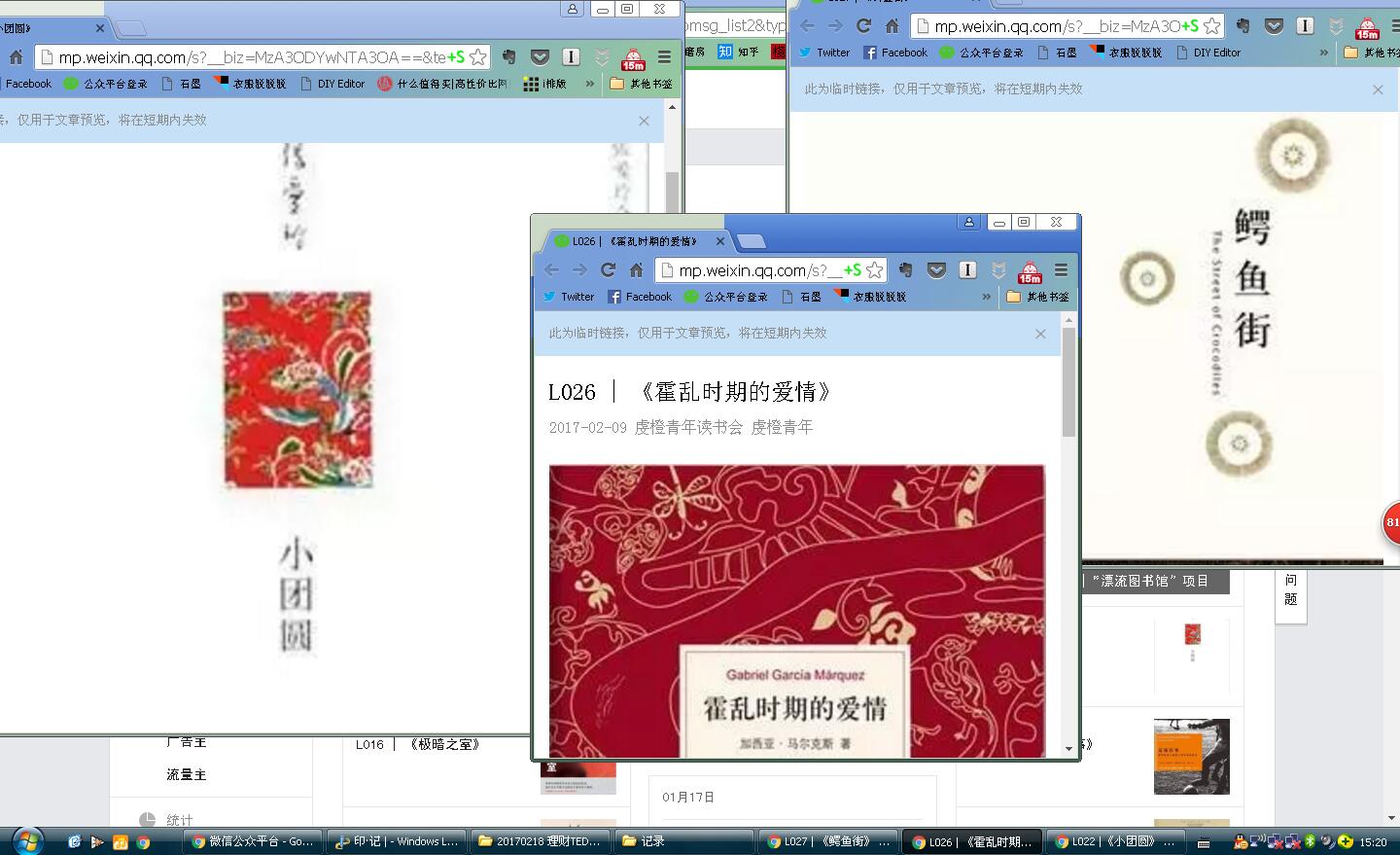Open the 什么值得买 bookmark in the 小团圆 window
This screenshot has height=855, width=1400.
tap(443, 84)
